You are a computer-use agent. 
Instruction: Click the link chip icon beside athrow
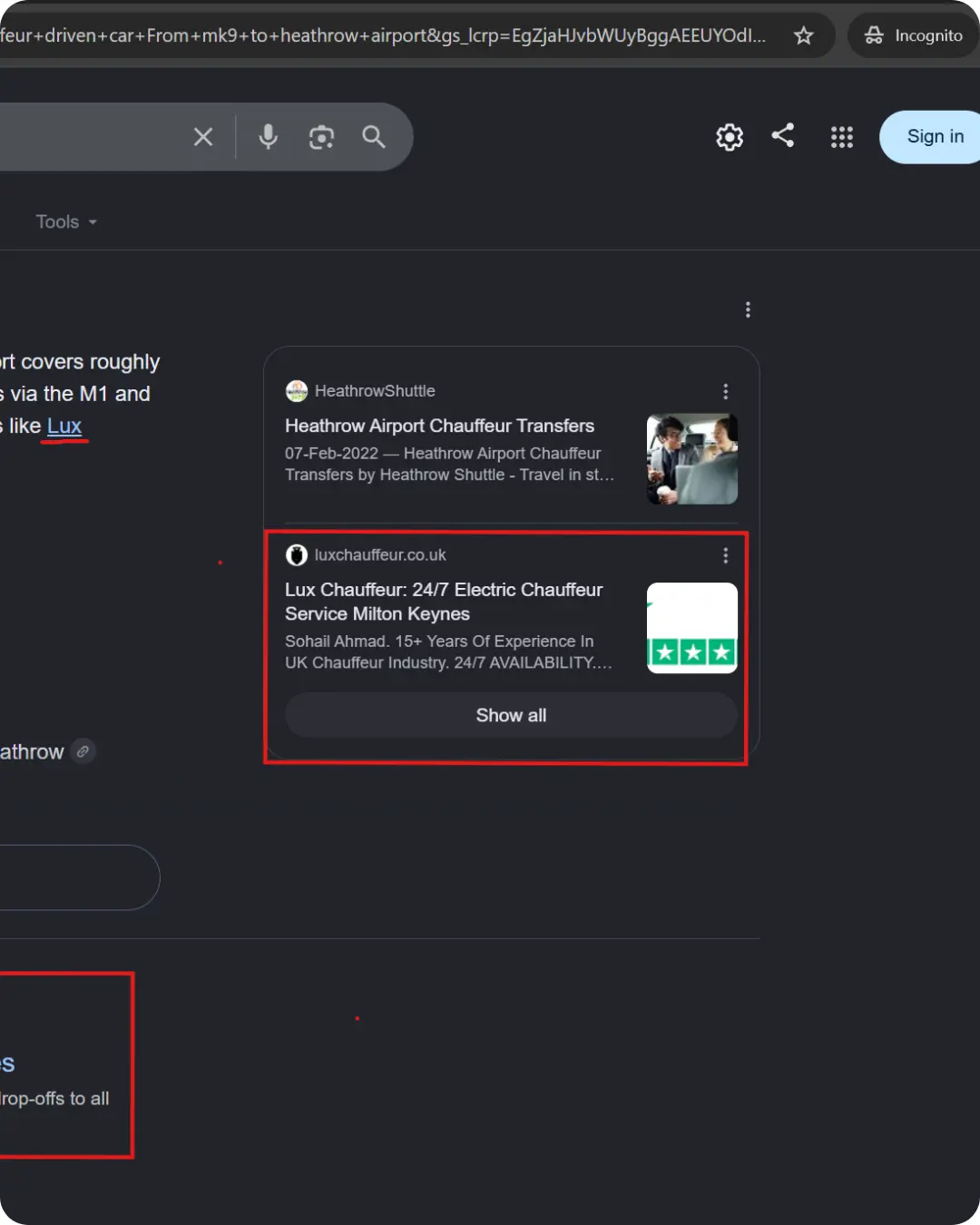83,751
